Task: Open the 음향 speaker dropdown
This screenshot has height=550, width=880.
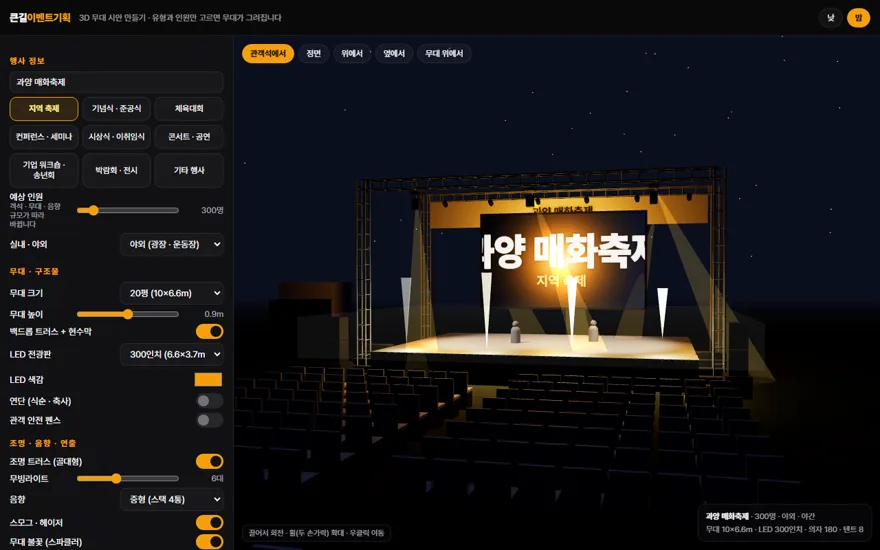Action: [x=172, y=499]
